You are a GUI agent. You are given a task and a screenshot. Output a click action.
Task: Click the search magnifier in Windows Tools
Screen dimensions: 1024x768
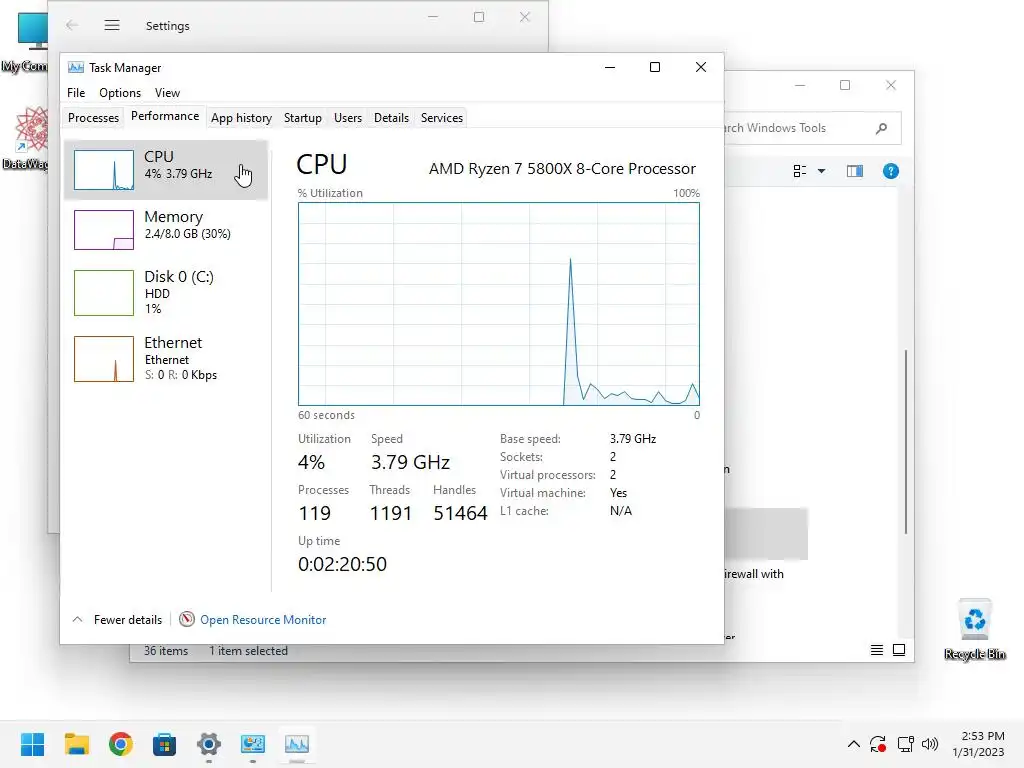point(882,128)
